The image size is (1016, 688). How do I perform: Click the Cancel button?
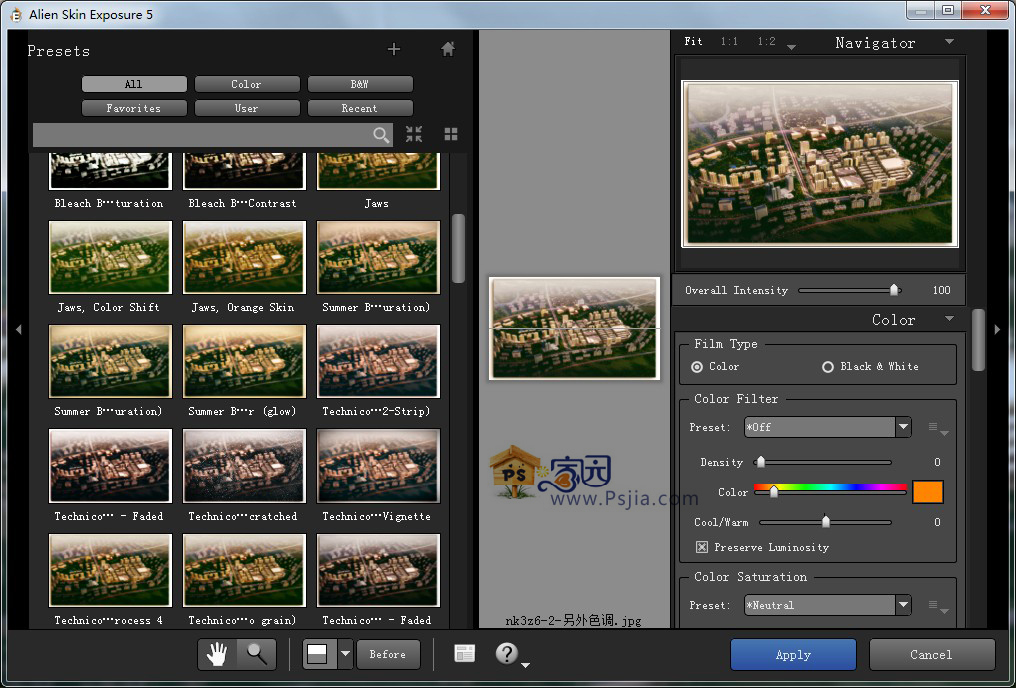pos(931,654)
